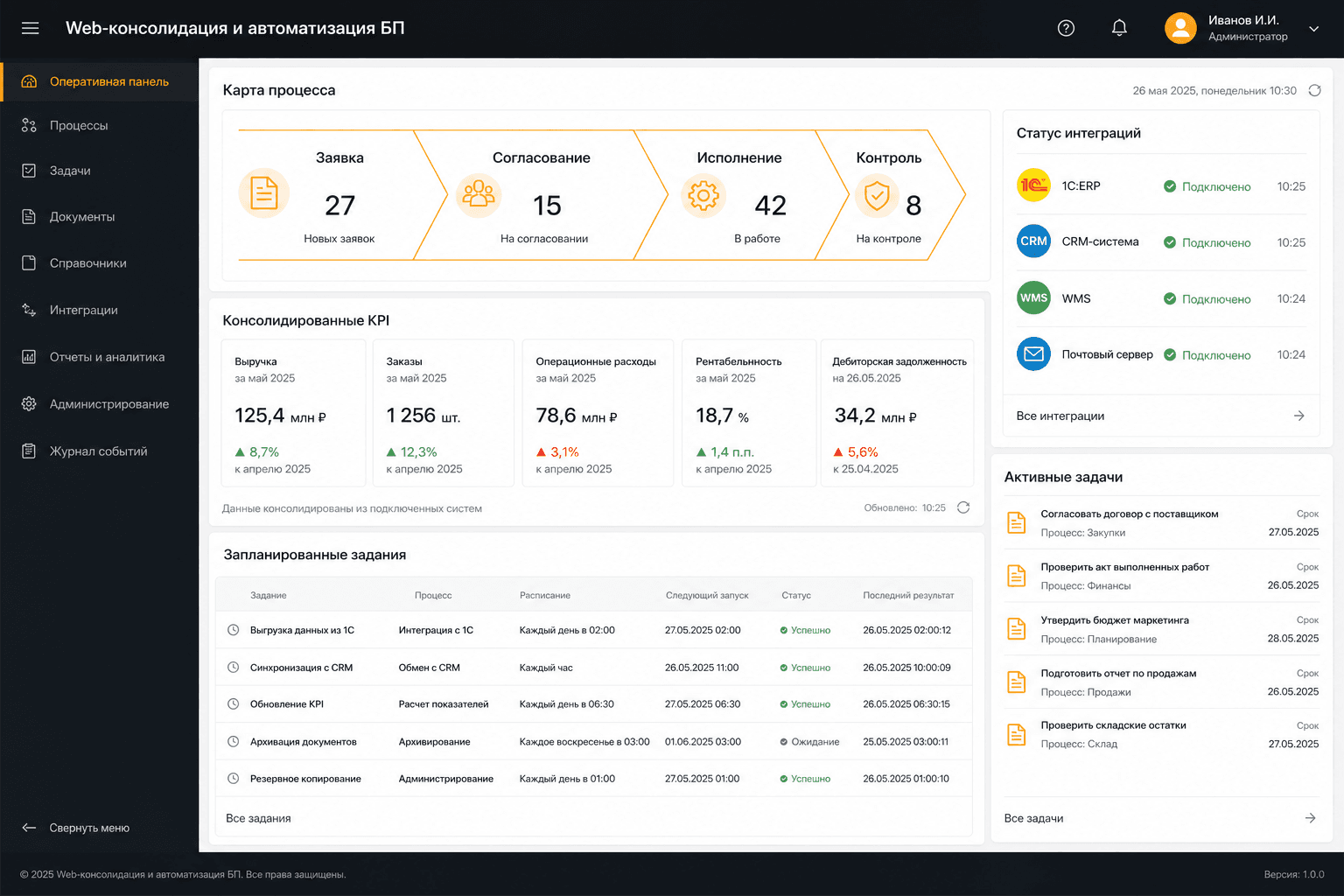Select the 1C:ERP integration logo

coord(1033,185)
